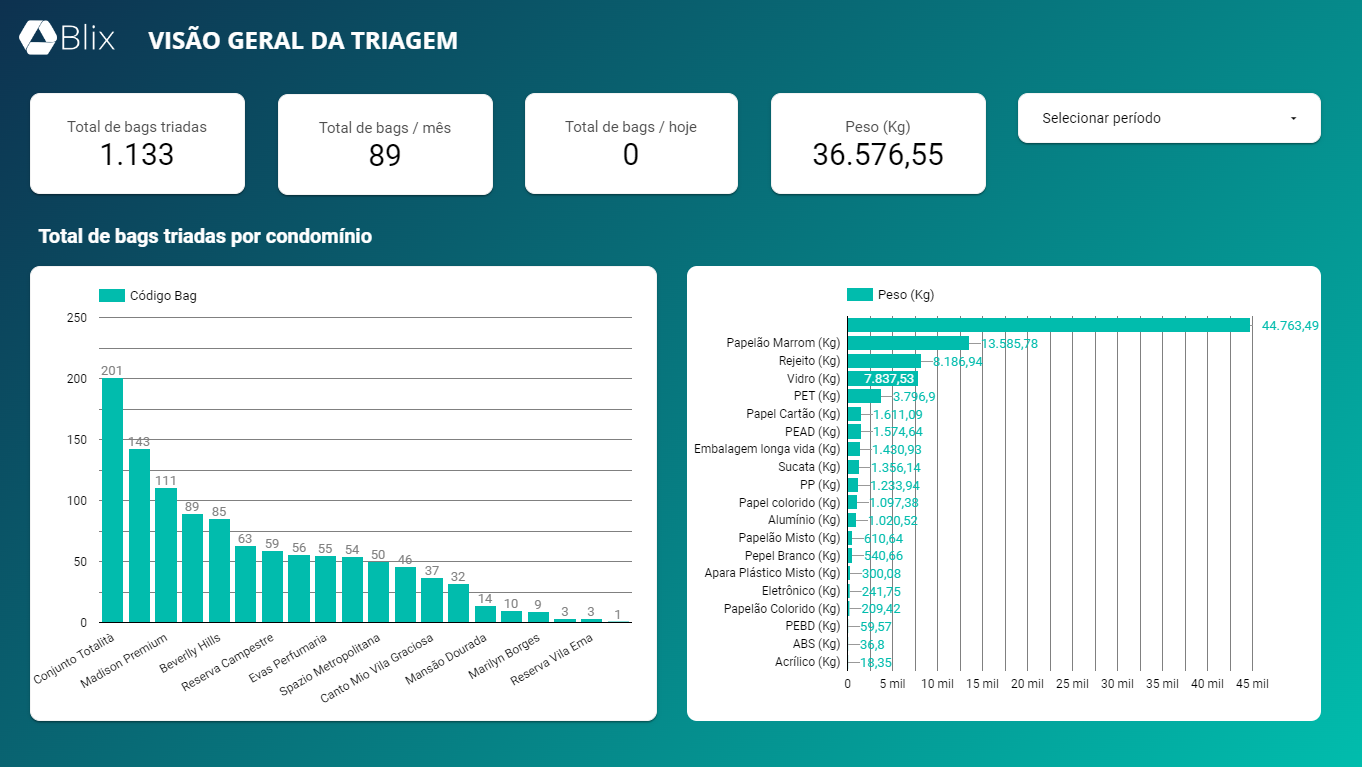Click the Total de bags triadas card
1362x767 pixels.
point(137,143)
